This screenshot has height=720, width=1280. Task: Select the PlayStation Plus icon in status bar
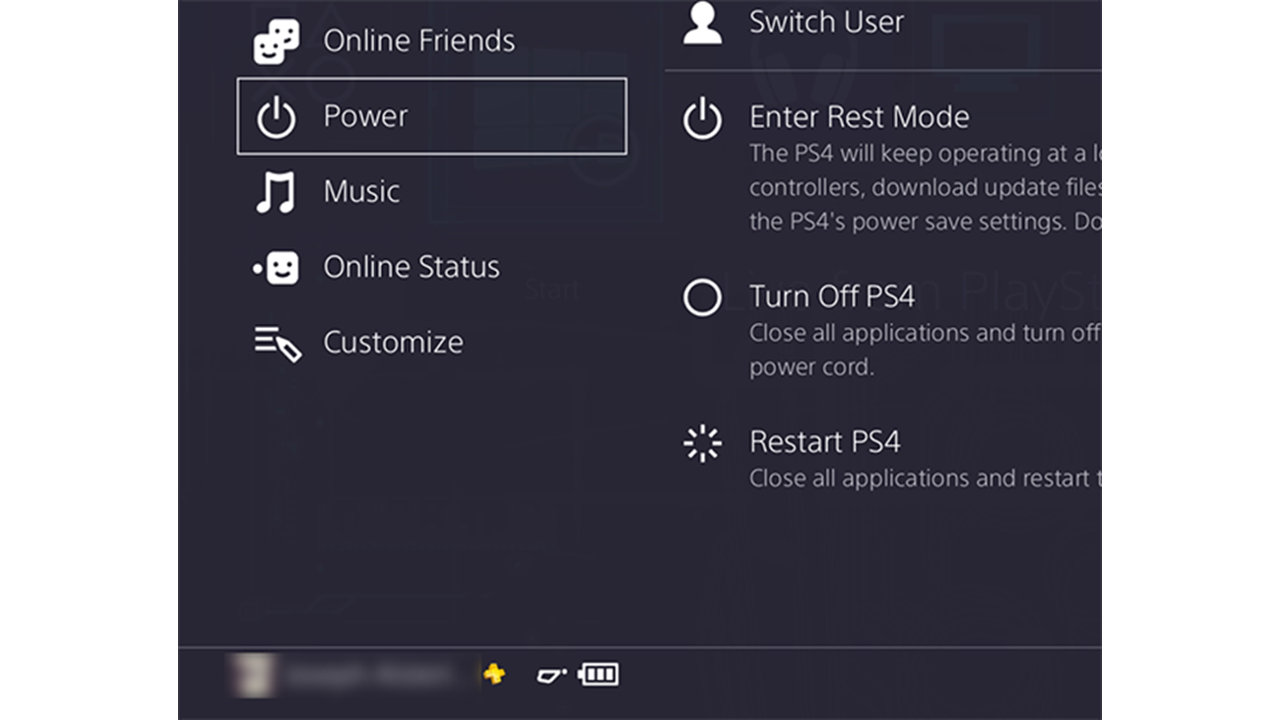pyautogui.click(x=494, y=673)
